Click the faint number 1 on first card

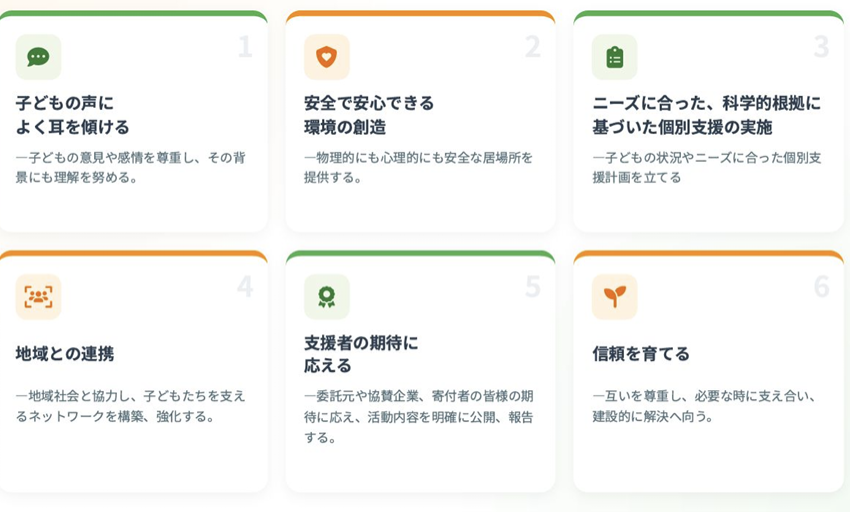[245, 47]
